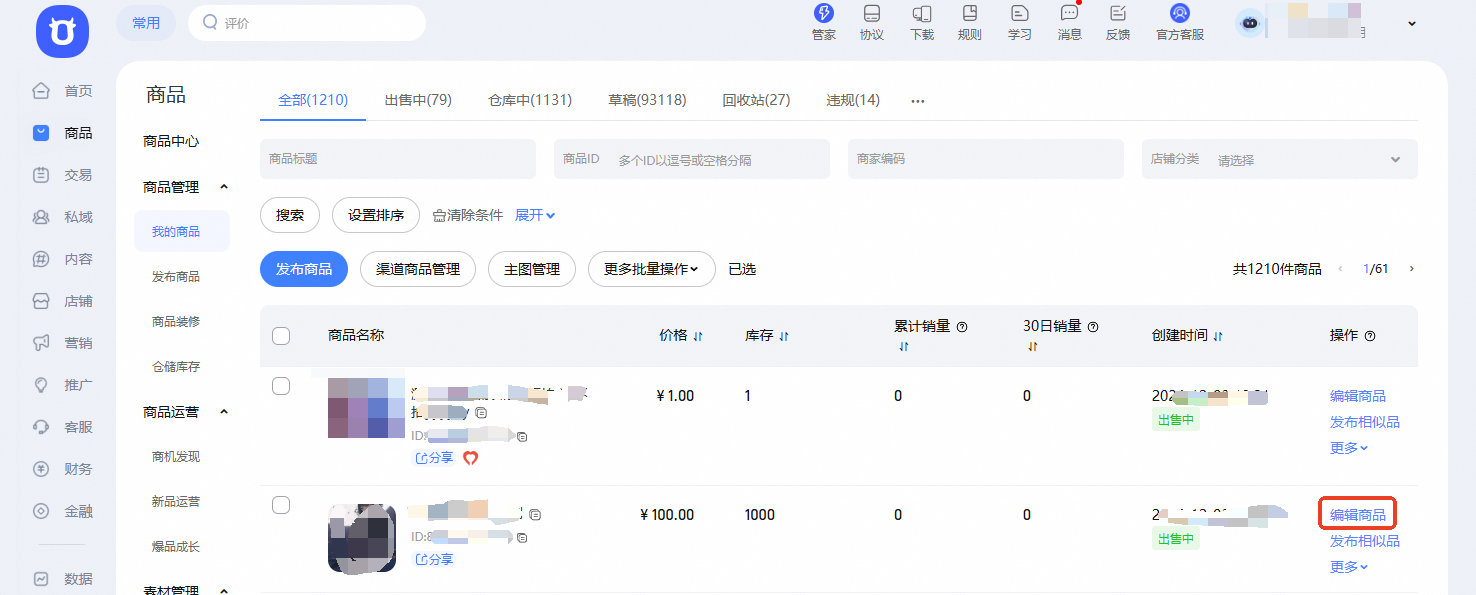Image resolution: width=1476 pixels, height=595 pixels.
Task: Click the help icon next to 累计销量
Action: click(x=962, y=327)
